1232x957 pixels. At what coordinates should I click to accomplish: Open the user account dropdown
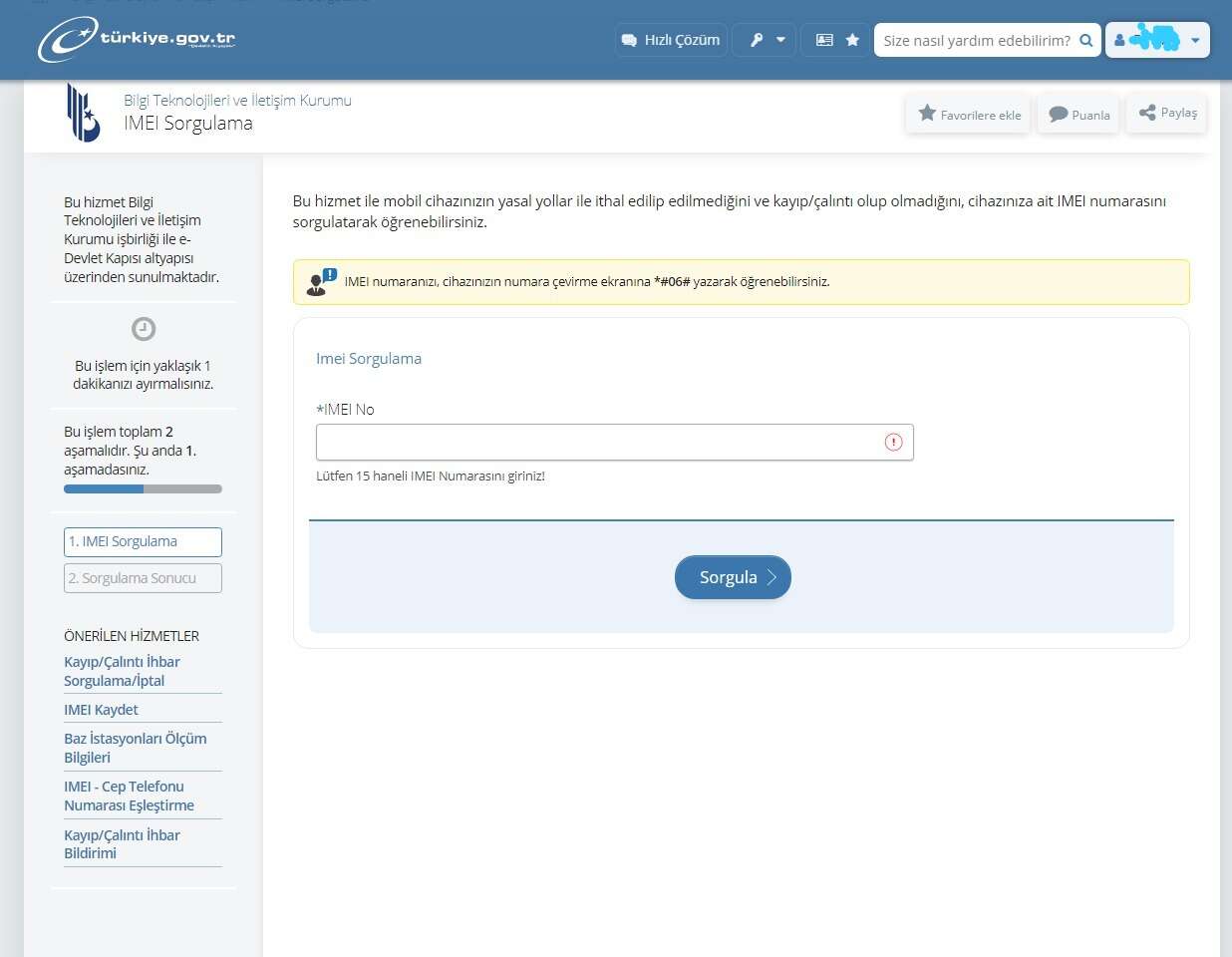pos(1157,40)
